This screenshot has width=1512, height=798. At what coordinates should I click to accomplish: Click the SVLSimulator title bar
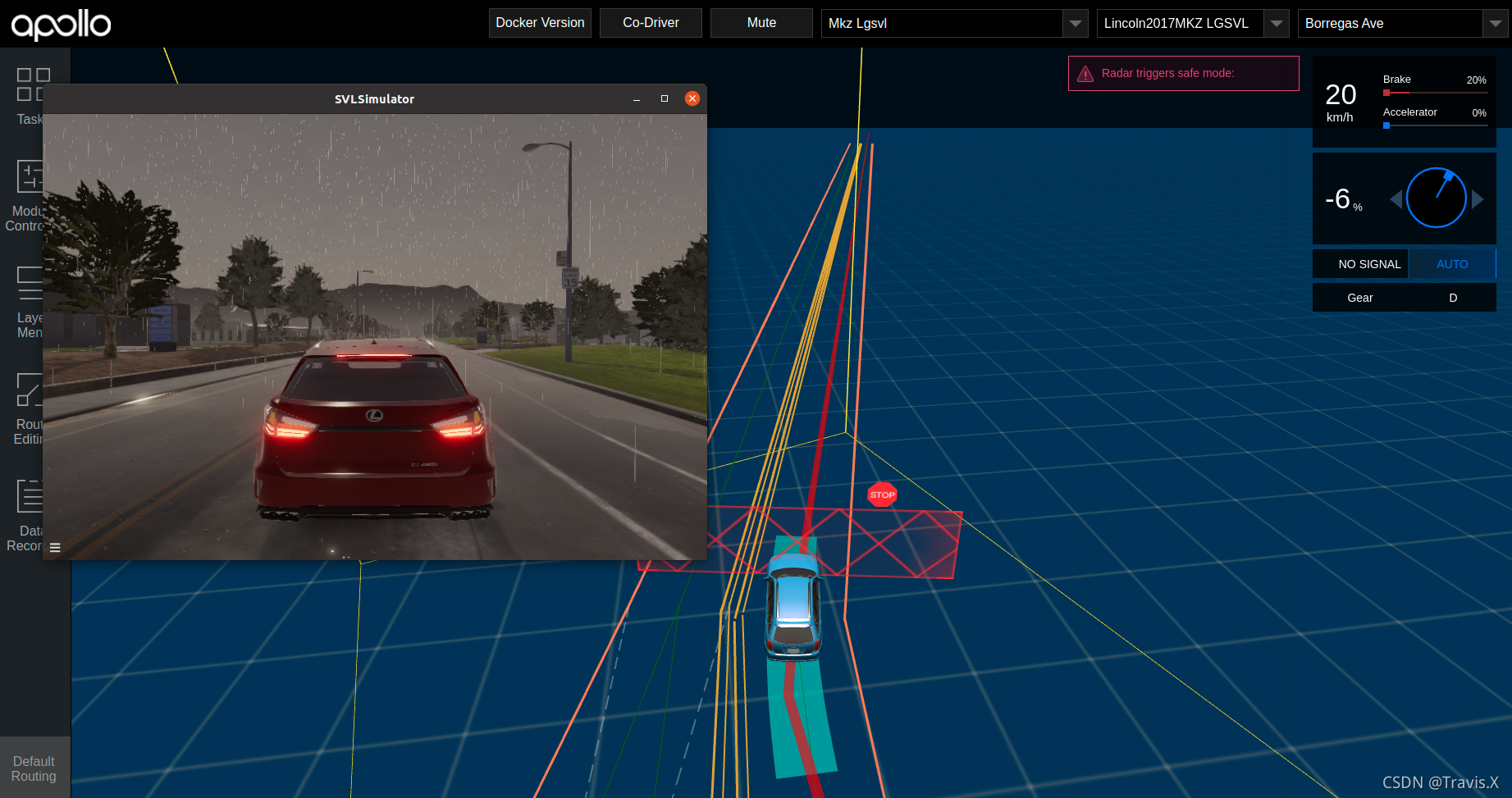[374, 99]
